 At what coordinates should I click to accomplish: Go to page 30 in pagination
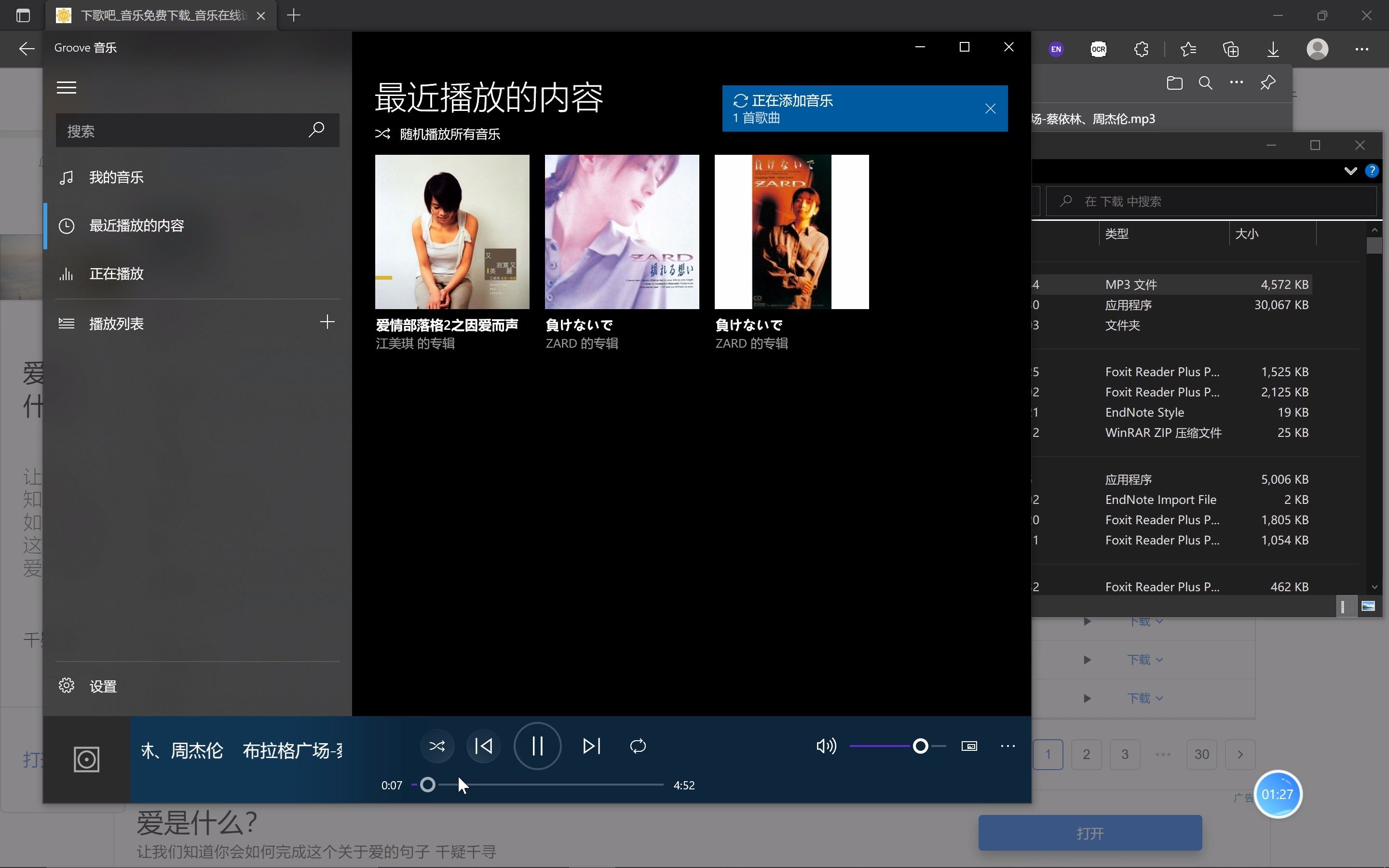tap(1201, 754)
